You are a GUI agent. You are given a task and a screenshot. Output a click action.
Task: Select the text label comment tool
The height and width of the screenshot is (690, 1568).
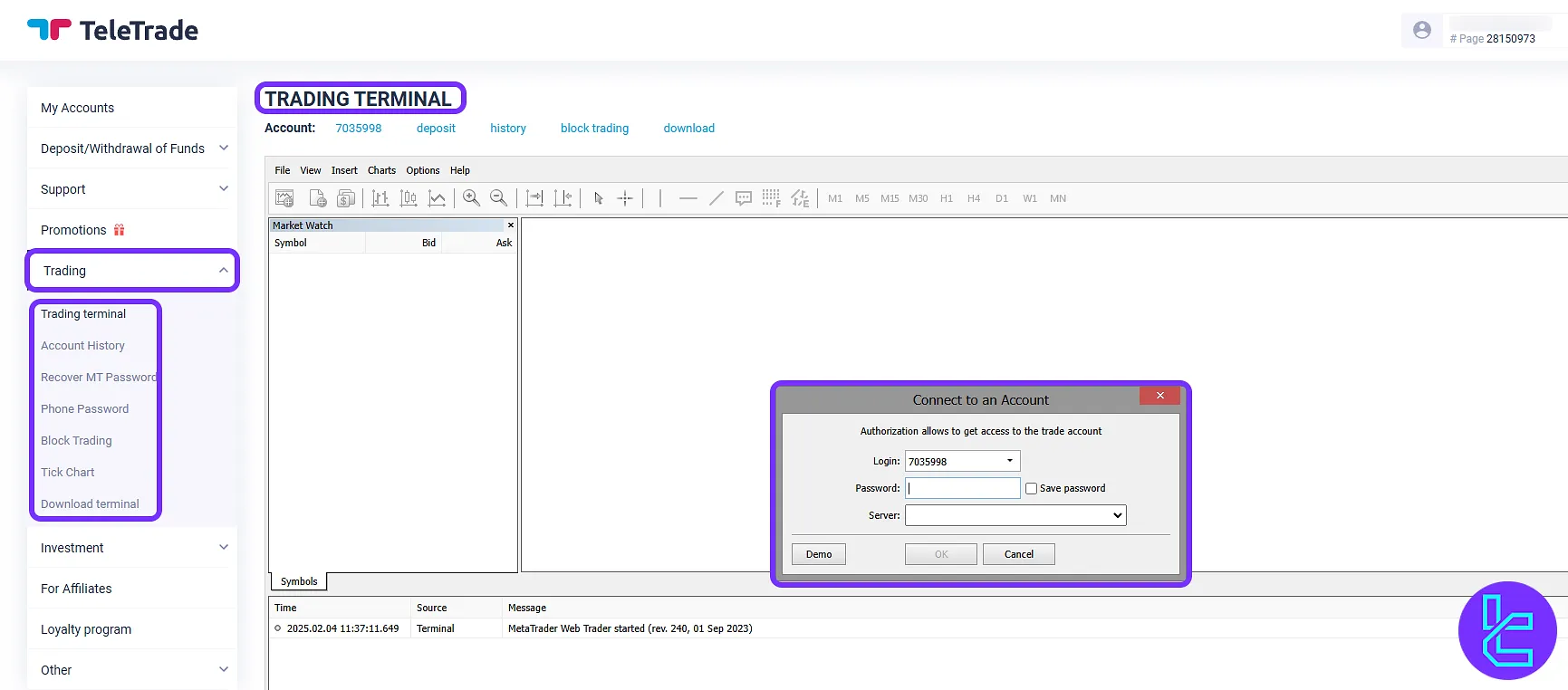744,198
